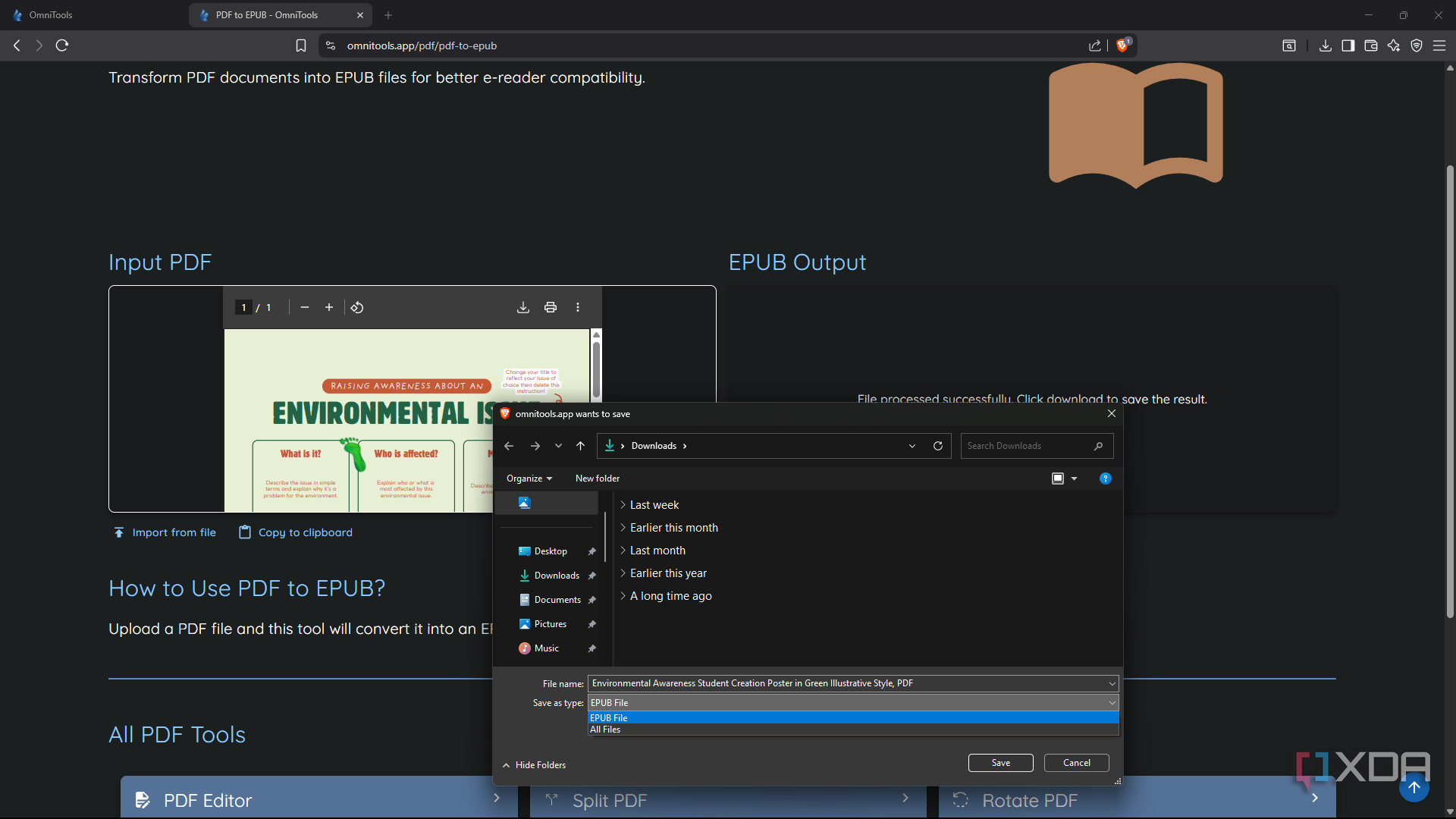1456x819 pixels.
Task: Expand A long time ago group
Action: point(623,596)
